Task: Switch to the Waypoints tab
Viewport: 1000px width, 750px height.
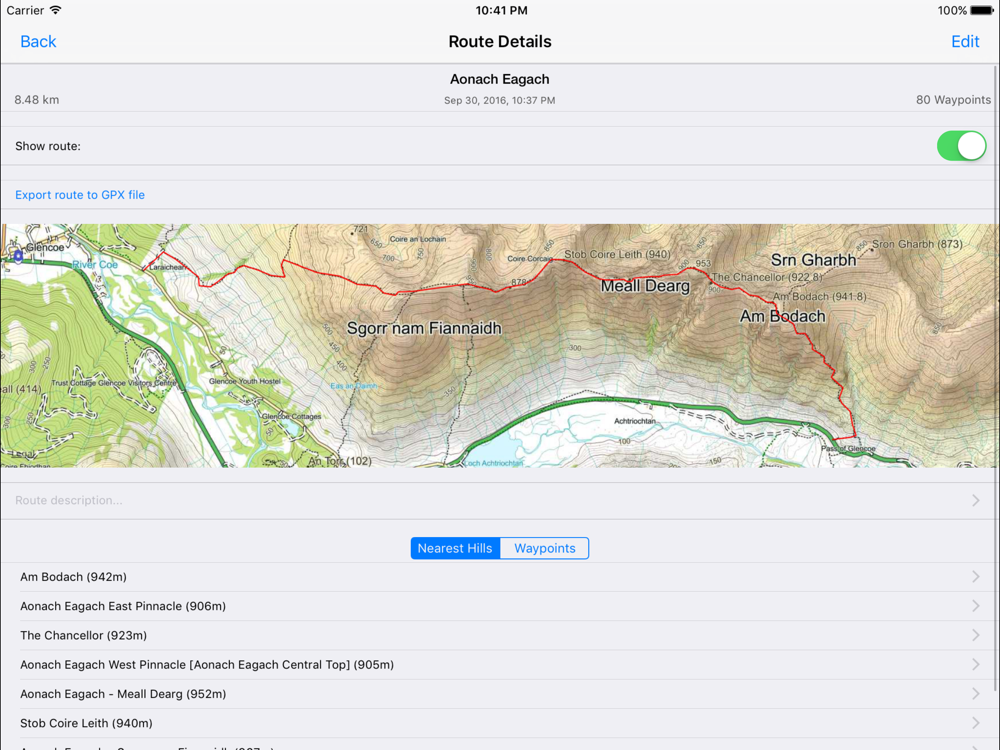Action: [545, 548]
